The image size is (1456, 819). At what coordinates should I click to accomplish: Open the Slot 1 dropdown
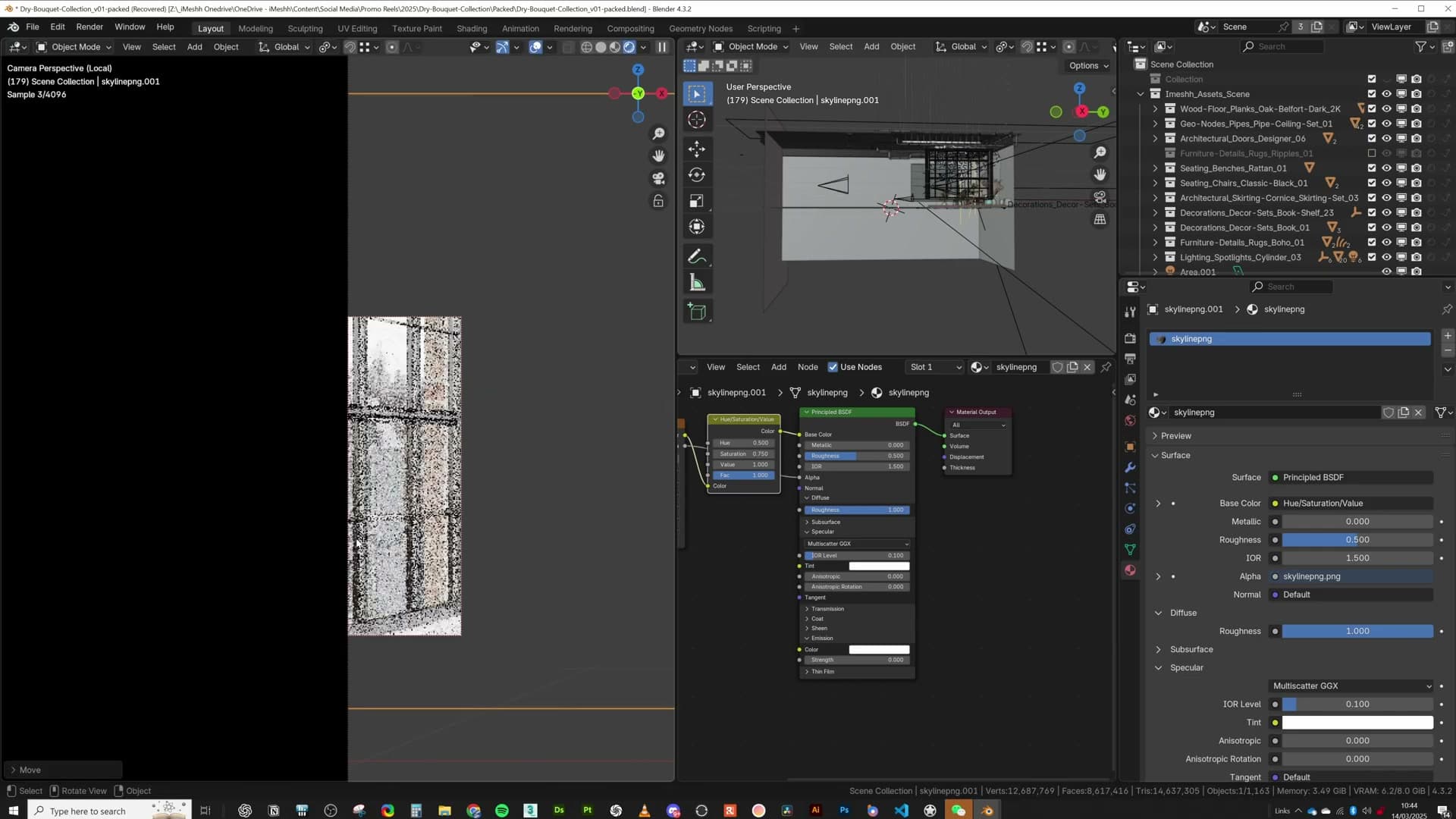[x=935, y=367]
